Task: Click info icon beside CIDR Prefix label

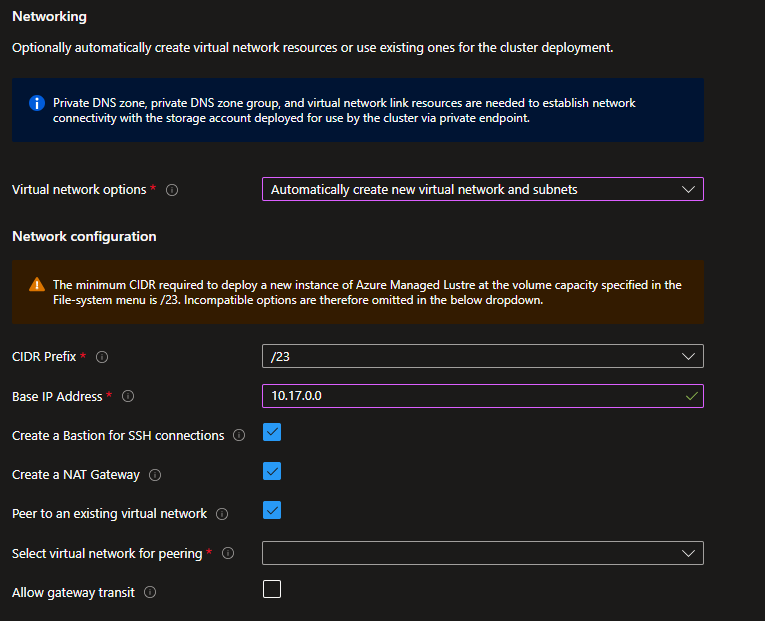Action: tap(102, 357)
